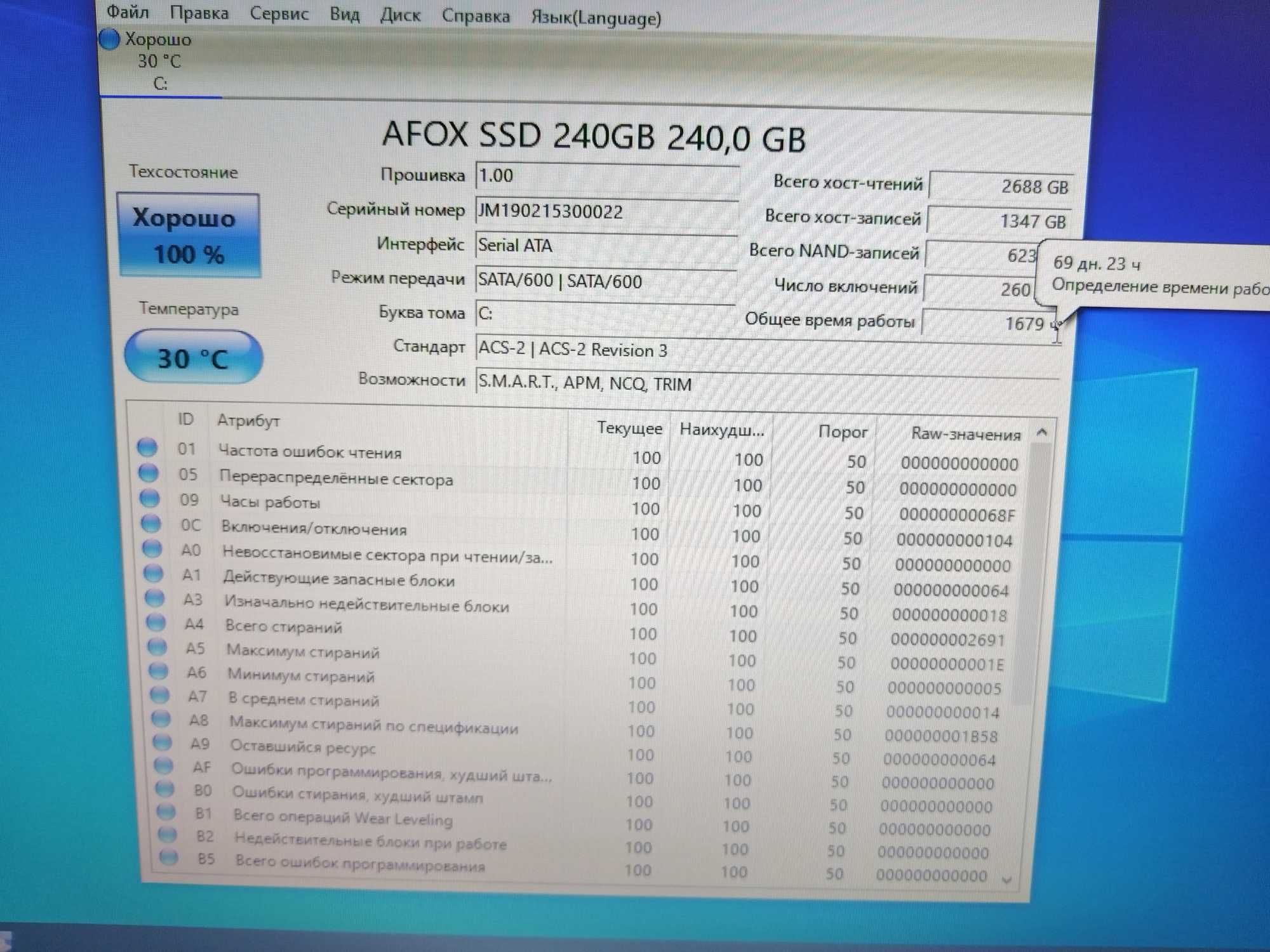Click the status icon of row AF
Image resolution: width=1270 pixels, height=952 pixels.
pos(164,765)
